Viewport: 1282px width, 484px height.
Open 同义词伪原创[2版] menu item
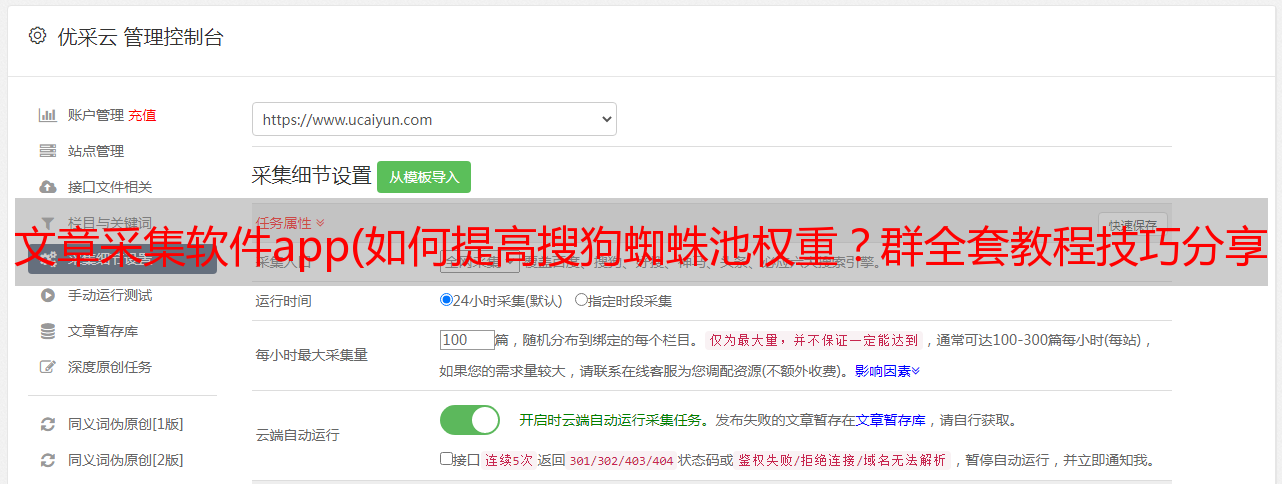point(125,460)
